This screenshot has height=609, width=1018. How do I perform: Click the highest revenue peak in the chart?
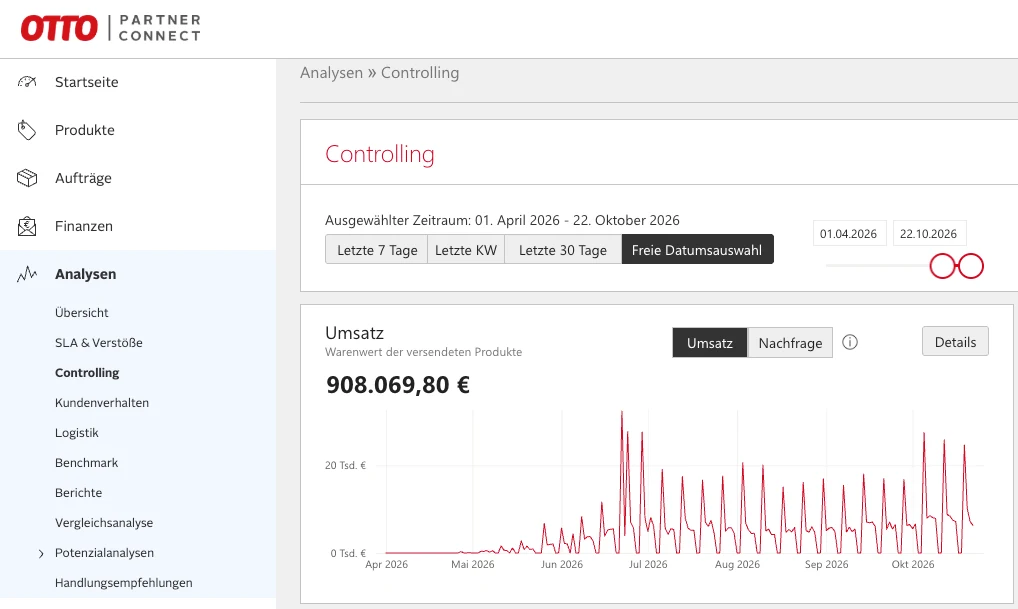tap(622, 412)
